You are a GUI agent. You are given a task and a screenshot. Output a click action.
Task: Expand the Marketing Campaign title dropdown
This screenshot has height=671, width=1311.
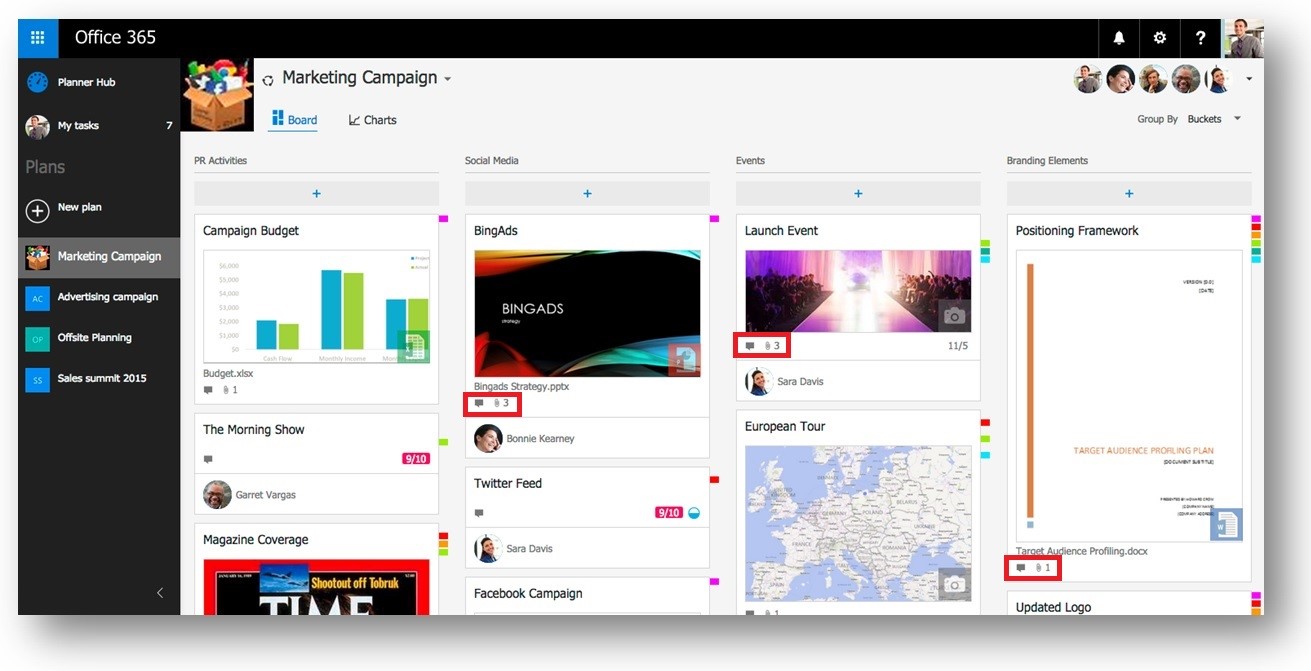click(x=448, y=79)
